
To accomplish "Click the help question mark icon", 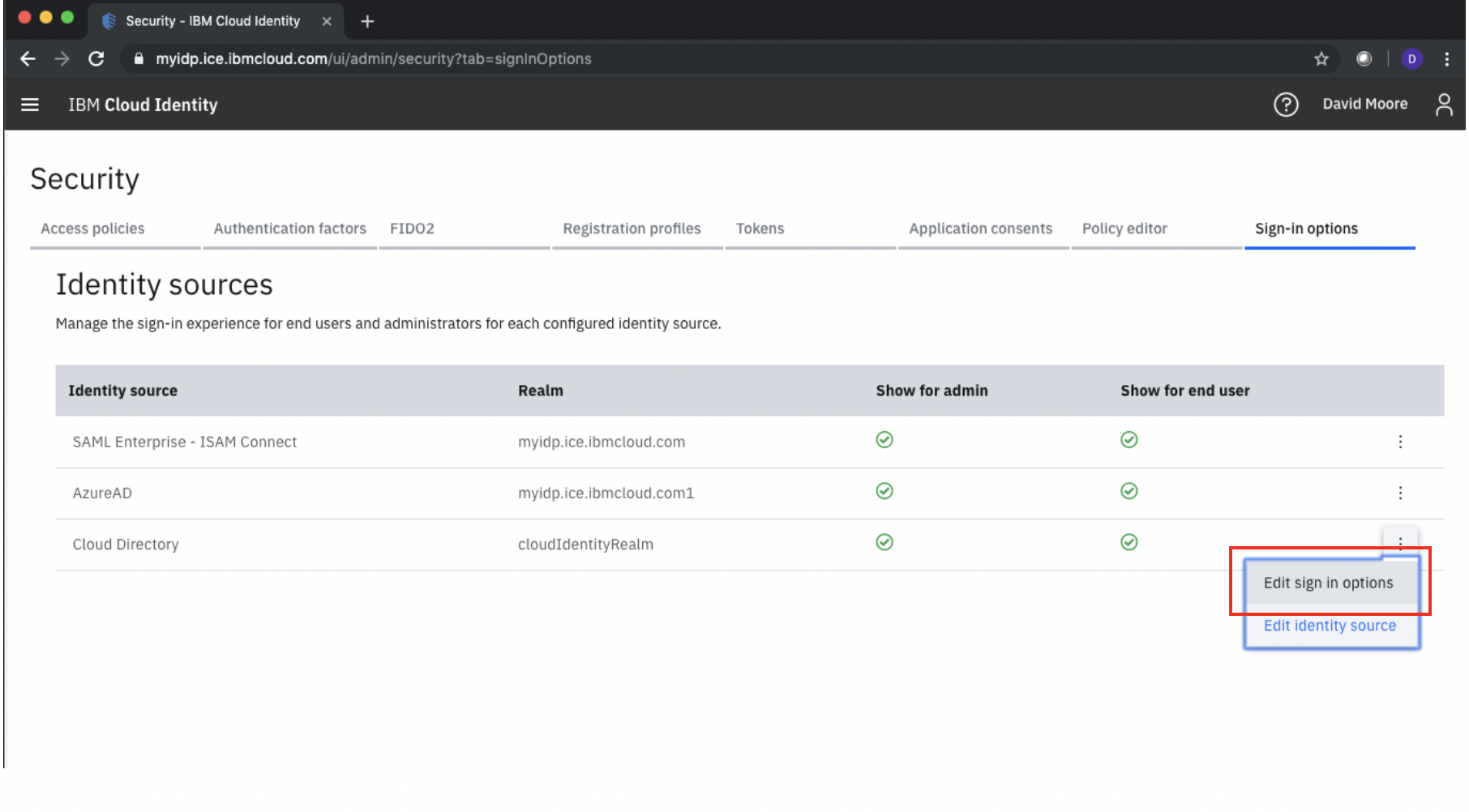I will tap(1286, 105).
